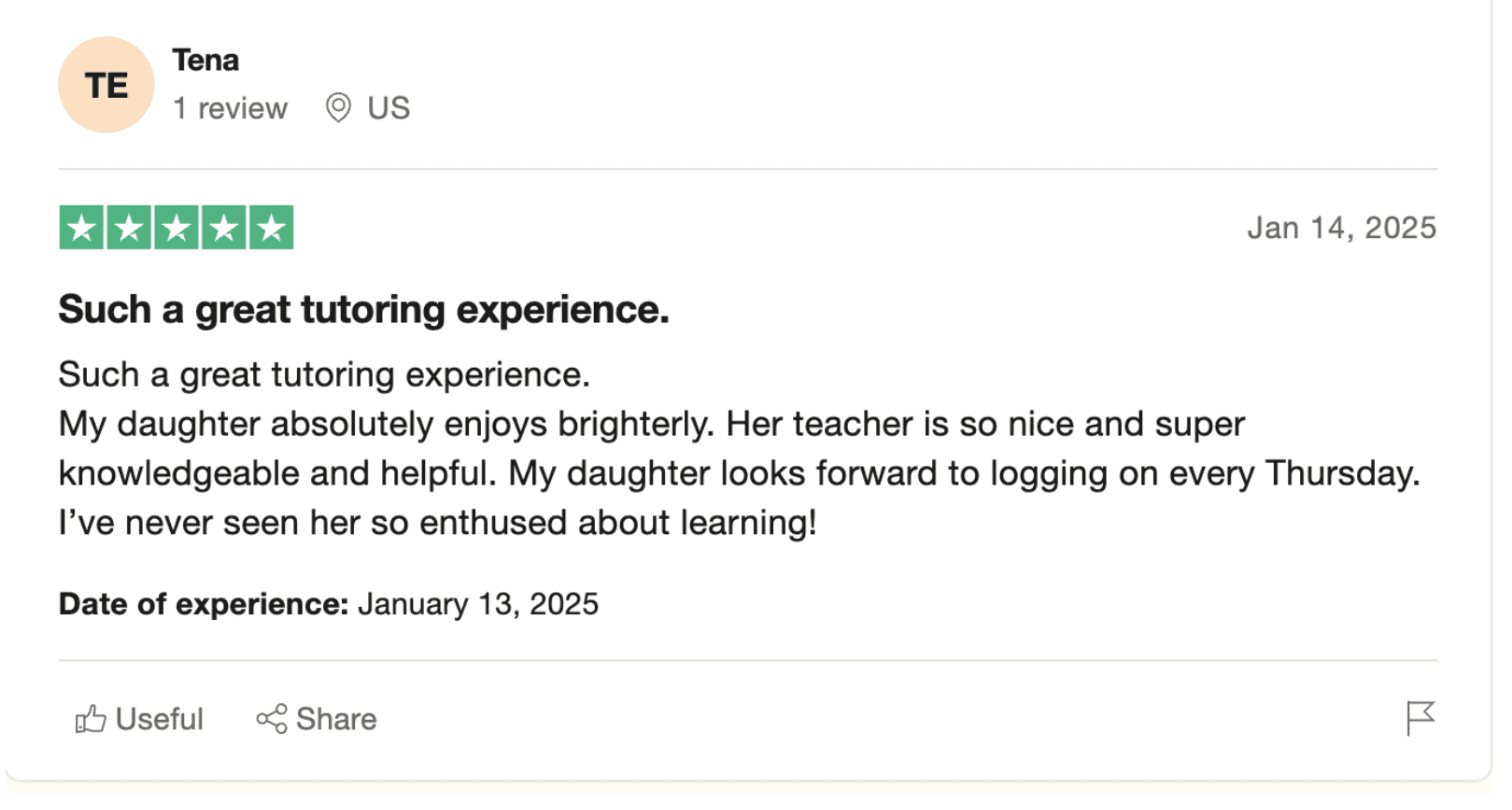Click the second green star in the rating
Viewport: 1512px width, 810px height.
[x=129, y=227]
